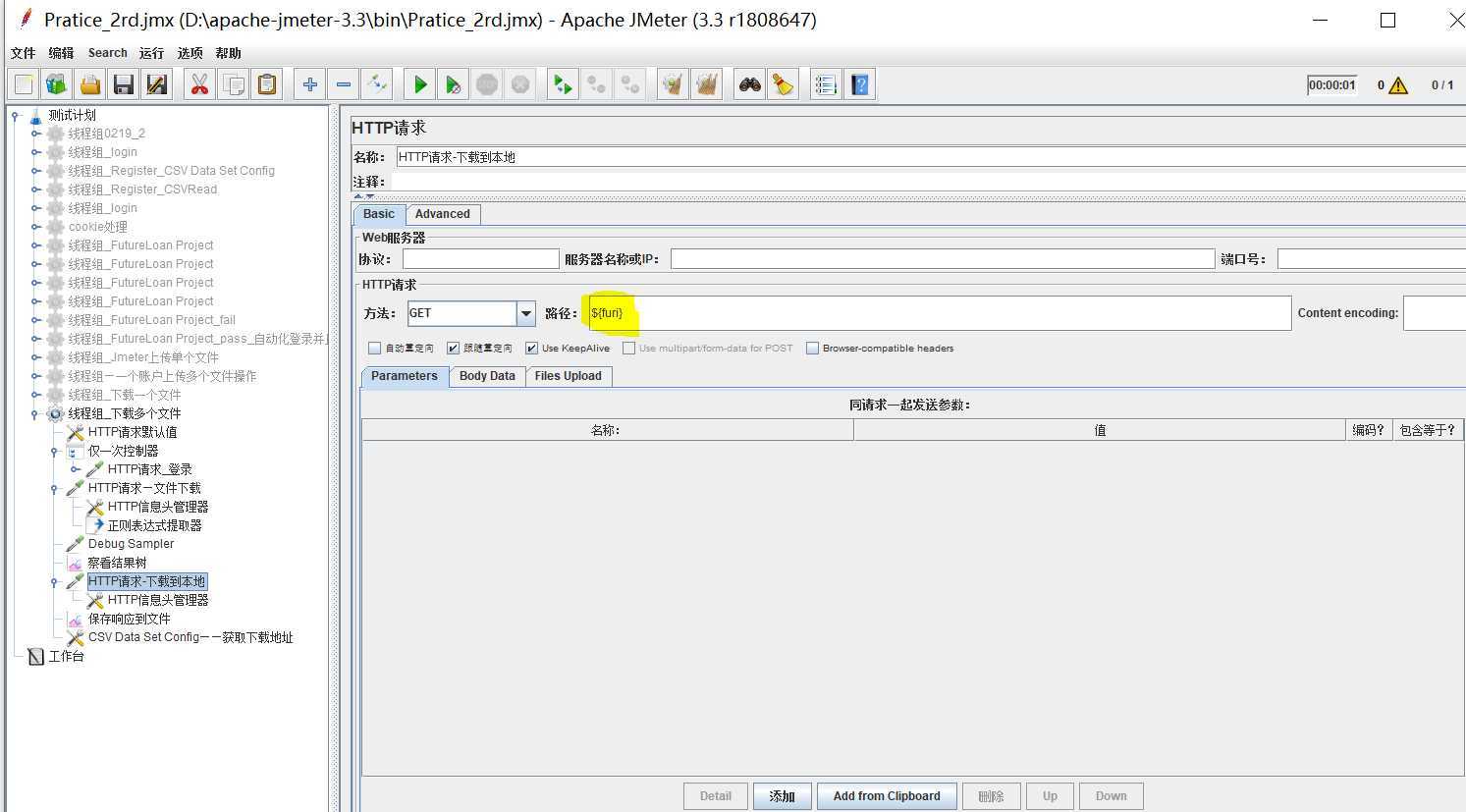
Task: Toggle Use multipart/form-data for POST checkbox
Action: (628, 348)
